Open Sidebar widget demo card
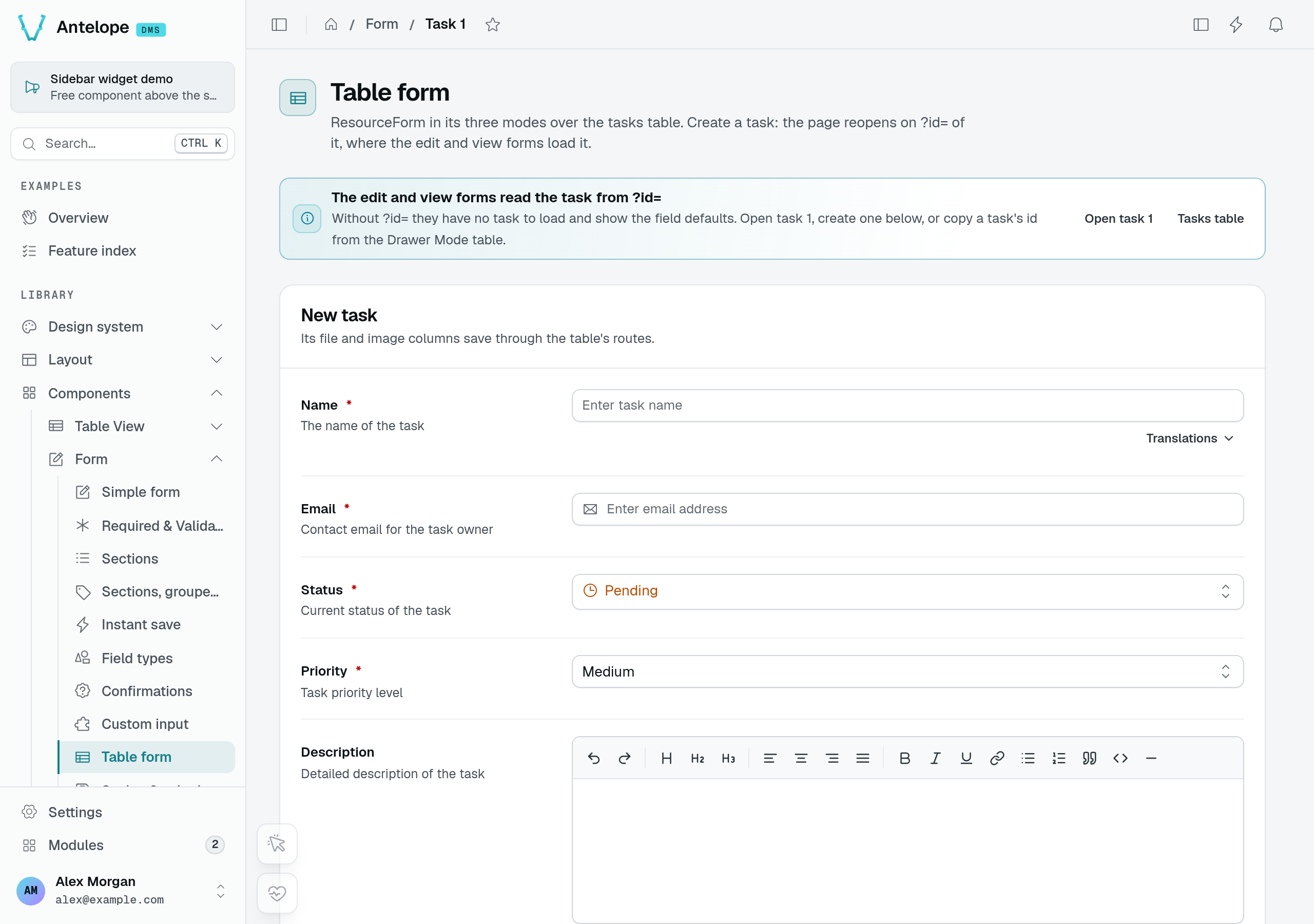 coord(123,87)
